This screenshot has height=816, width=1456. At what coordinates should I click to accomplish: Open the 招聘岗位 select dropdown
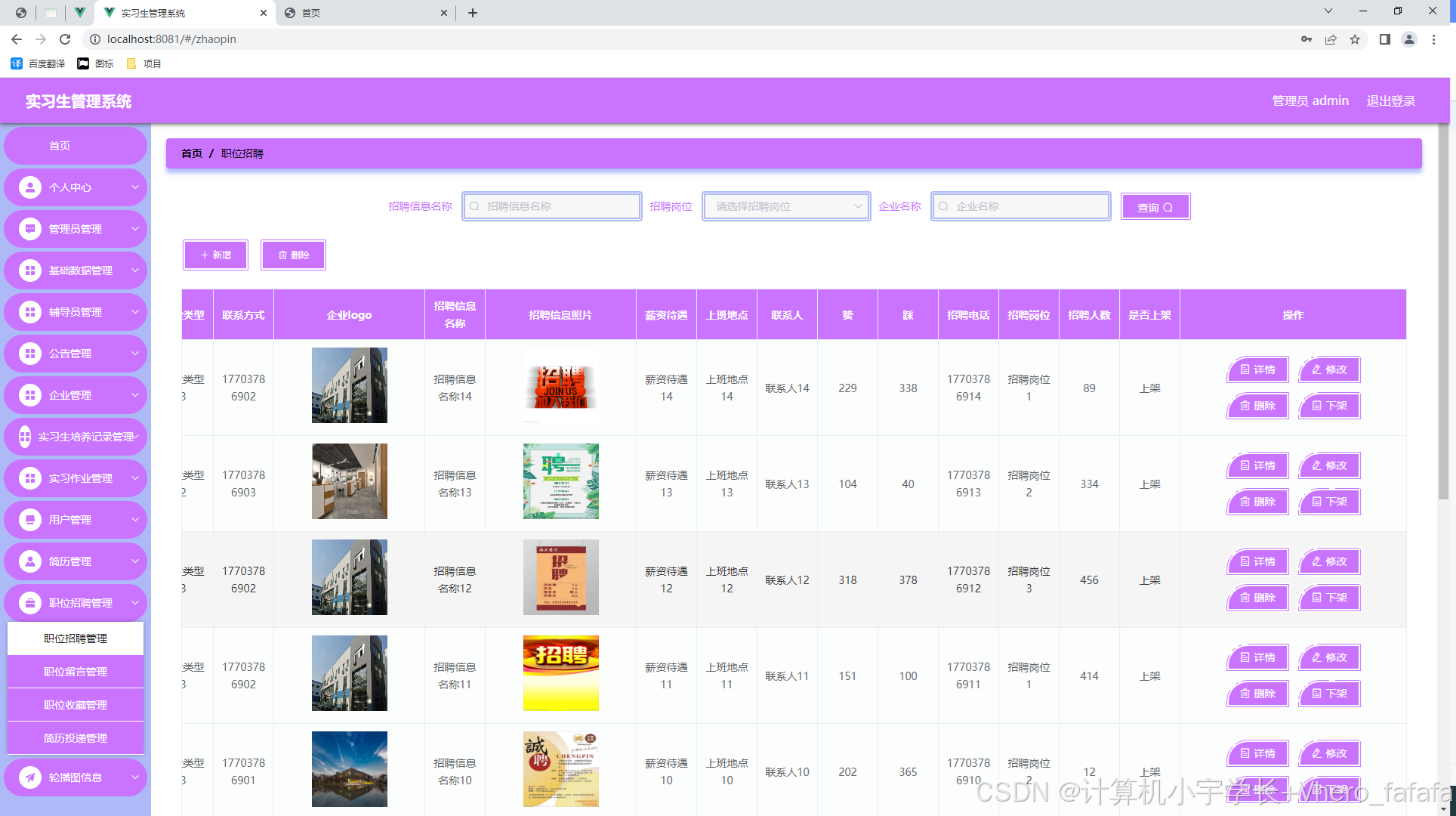click(786, 206)
